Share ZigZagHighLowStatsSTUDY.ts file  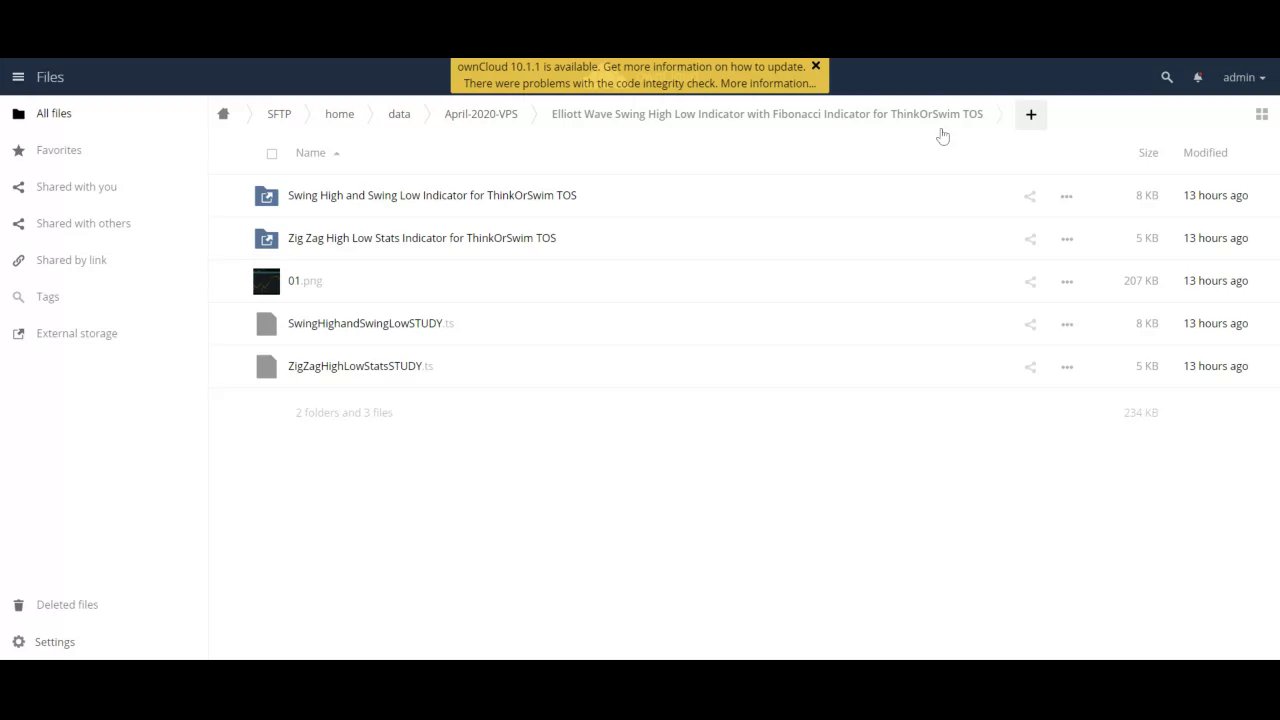pos(1030,367)
